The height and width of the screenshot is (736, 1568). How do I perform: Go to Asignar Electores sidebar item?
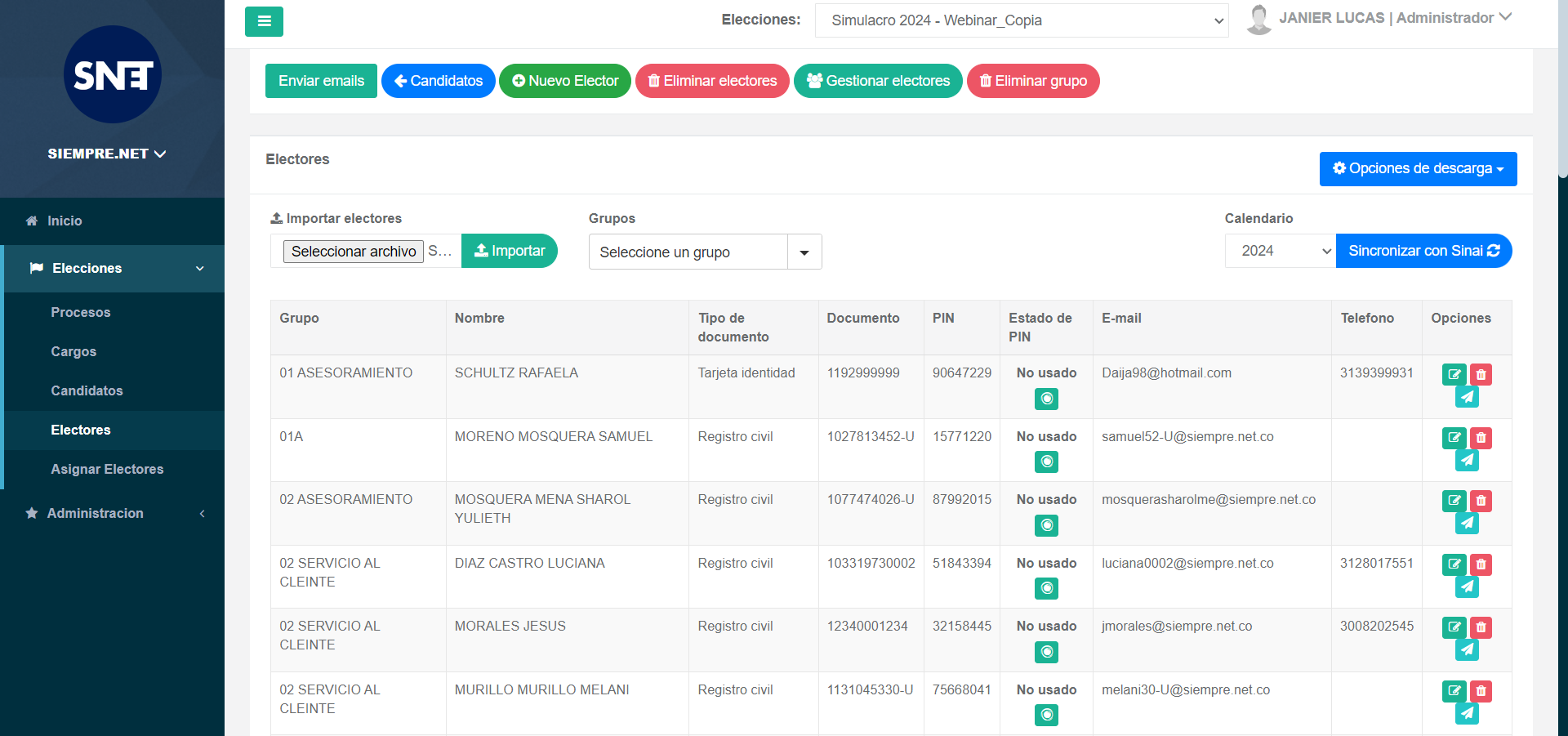pyautogui.click(x=107, y=469)
